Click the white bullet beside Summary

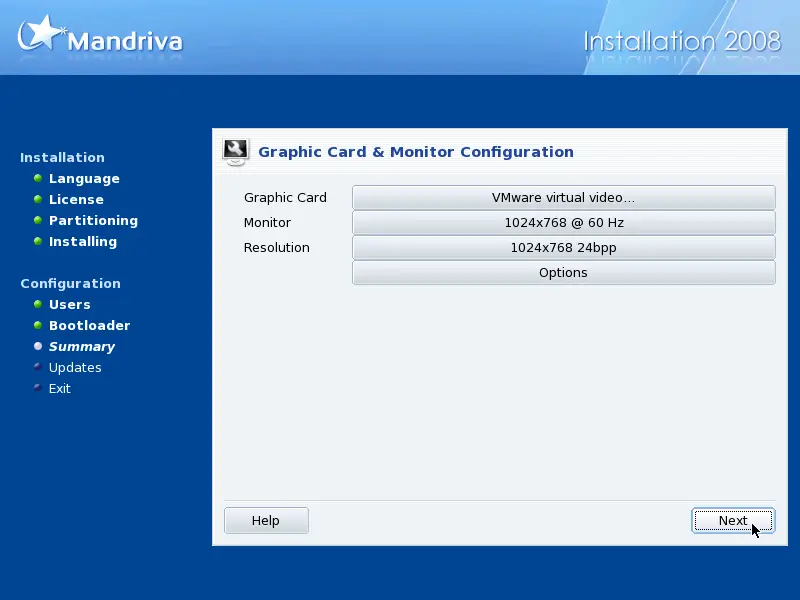pyautogui.click(x=38, y=346)
